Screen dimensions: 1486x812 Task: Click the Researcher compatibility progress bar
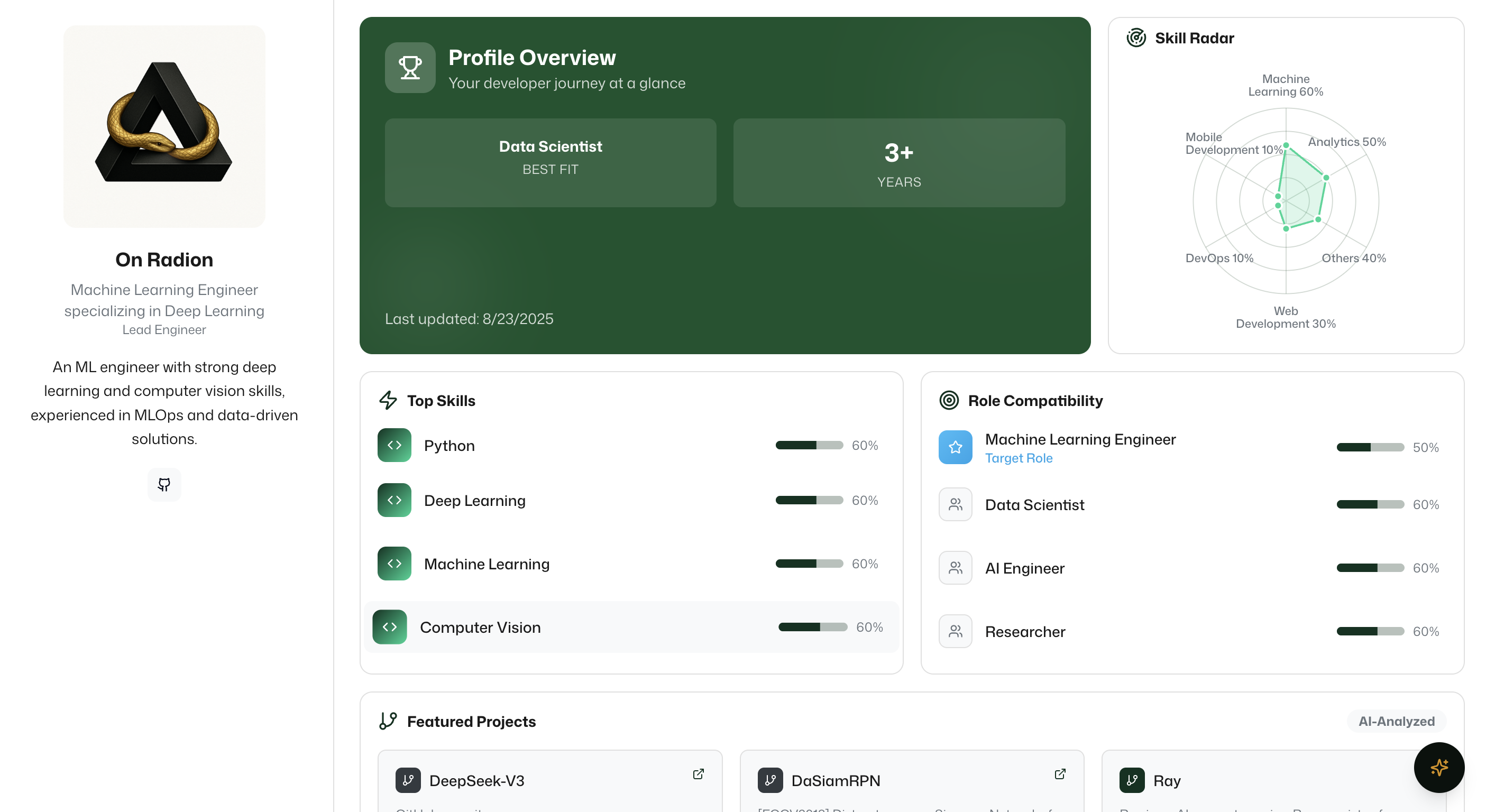1370,632
